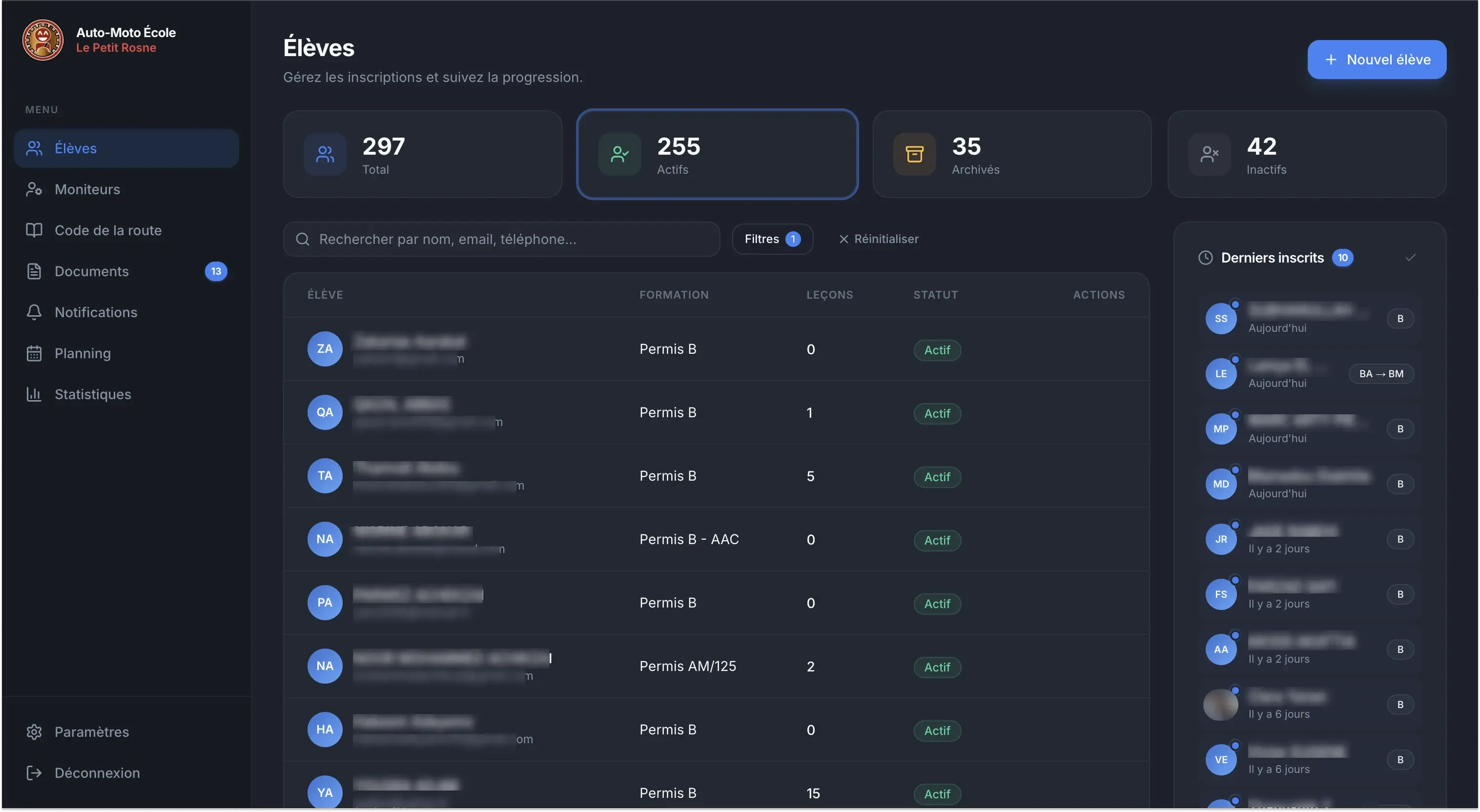1480x812 pixels.
Task: Sort by the ÉLÈVE column header
Action: point(325,295)
